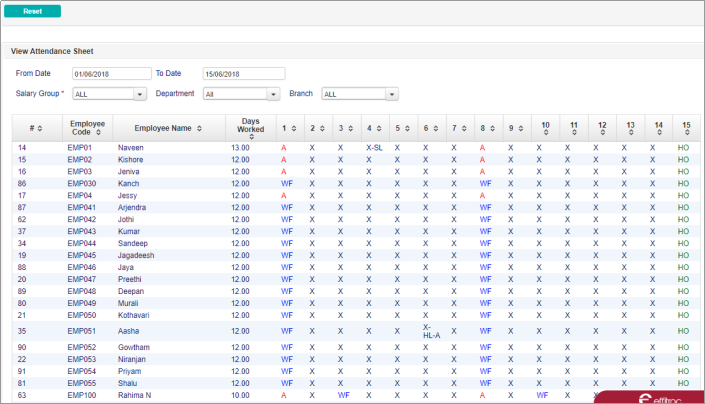Select employee name Gowtham

134,347
